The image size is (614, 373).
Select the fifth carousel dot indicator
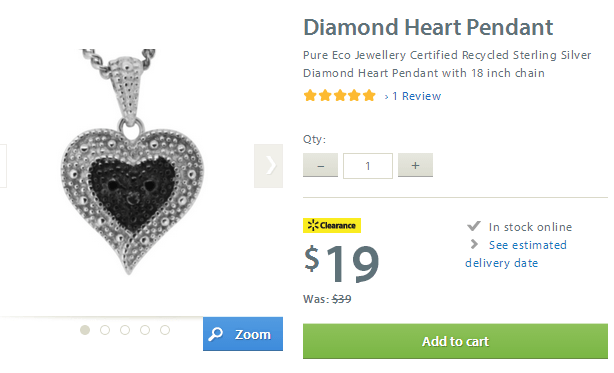coord(165,330)
